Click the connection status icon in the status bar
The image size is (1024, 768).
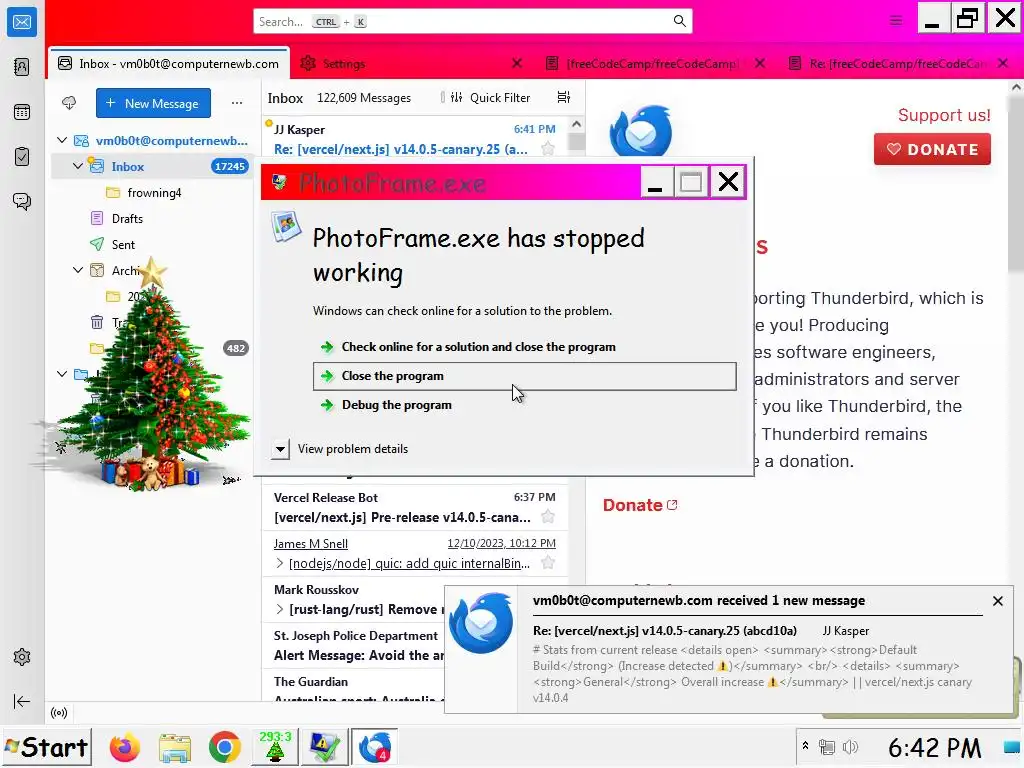(59, 712)
